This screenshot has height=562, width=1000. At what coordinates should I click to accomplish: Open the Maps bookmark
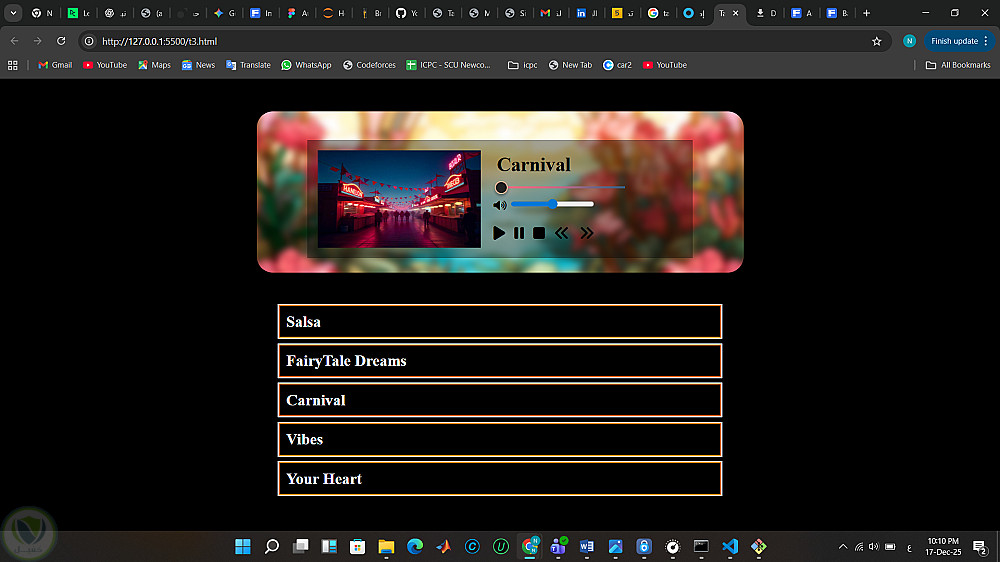point(154,65)
